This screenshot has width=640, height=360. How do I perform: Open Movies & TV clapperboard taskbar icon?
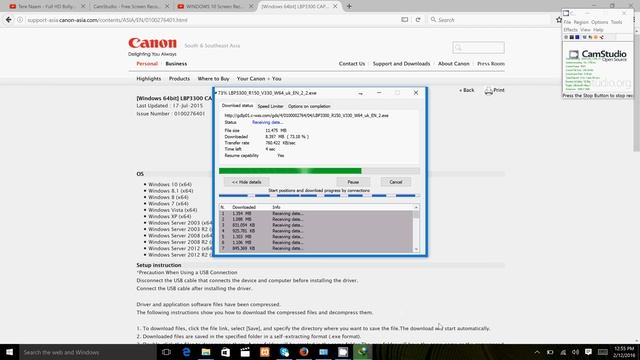point(245,352)
